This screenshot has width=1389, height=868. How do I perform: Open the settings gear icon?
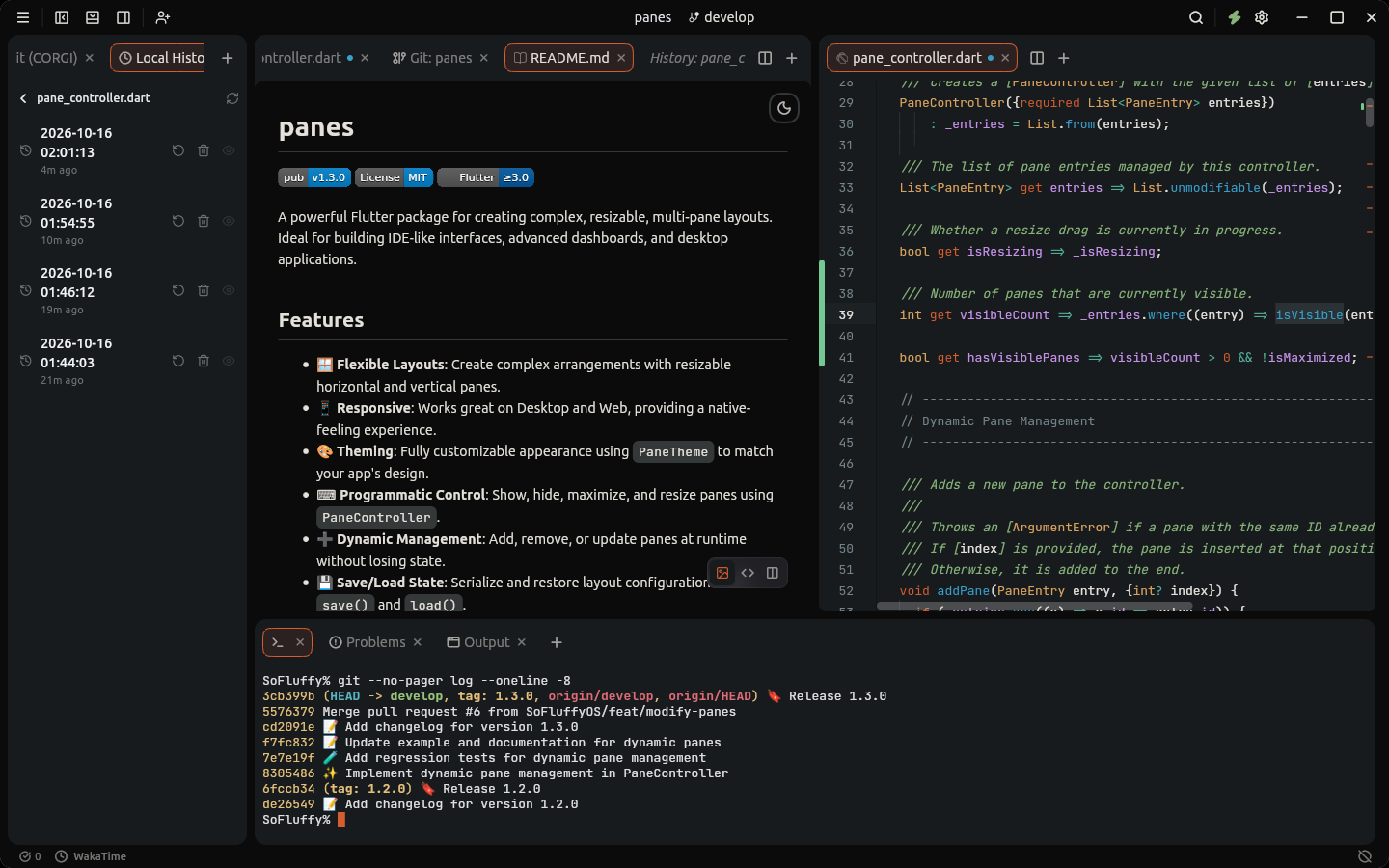[x=1262, y=17]
